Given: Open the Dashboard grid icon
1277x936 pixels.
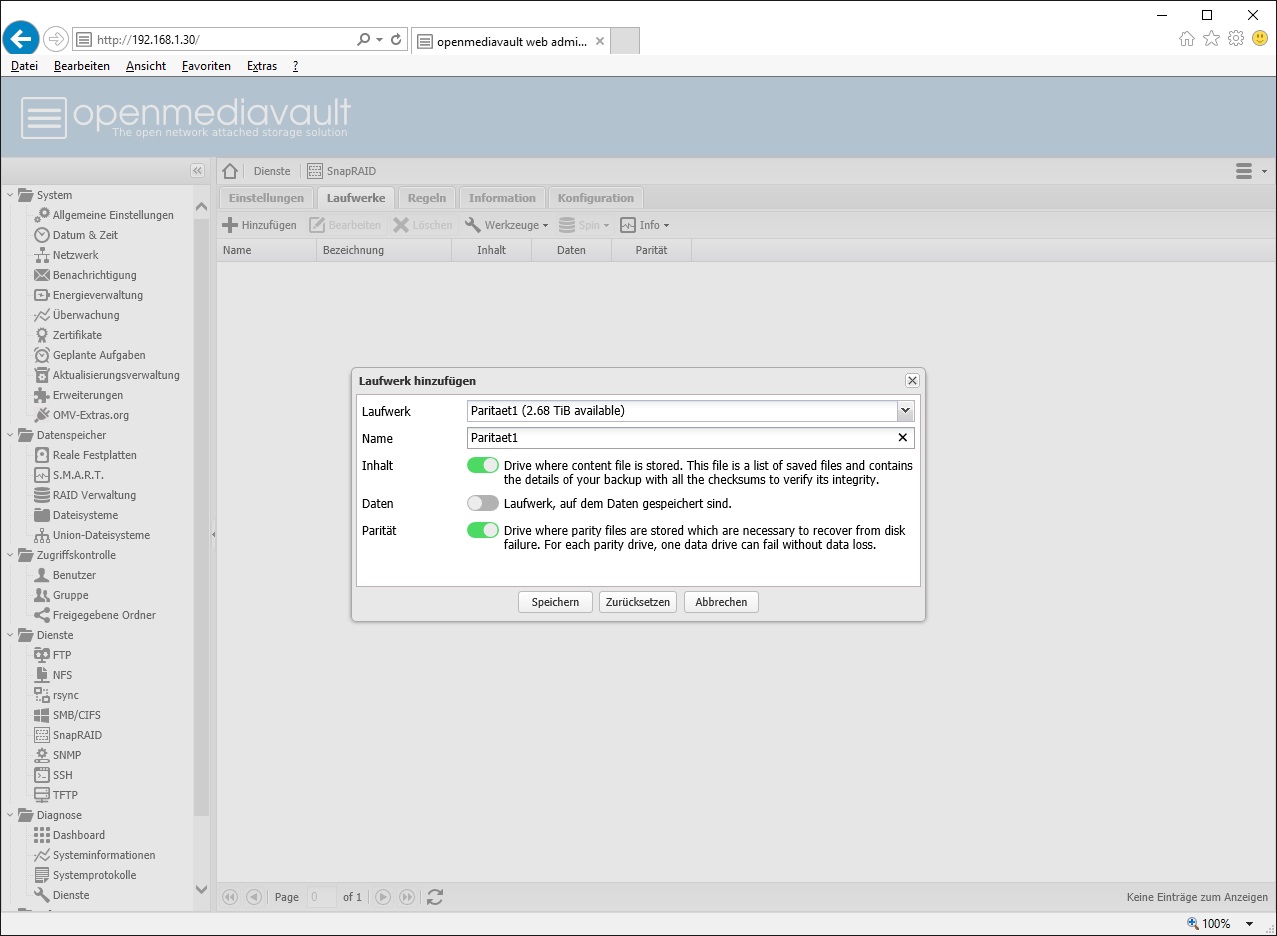Looking at the screenshot, I should coord(42,835).
